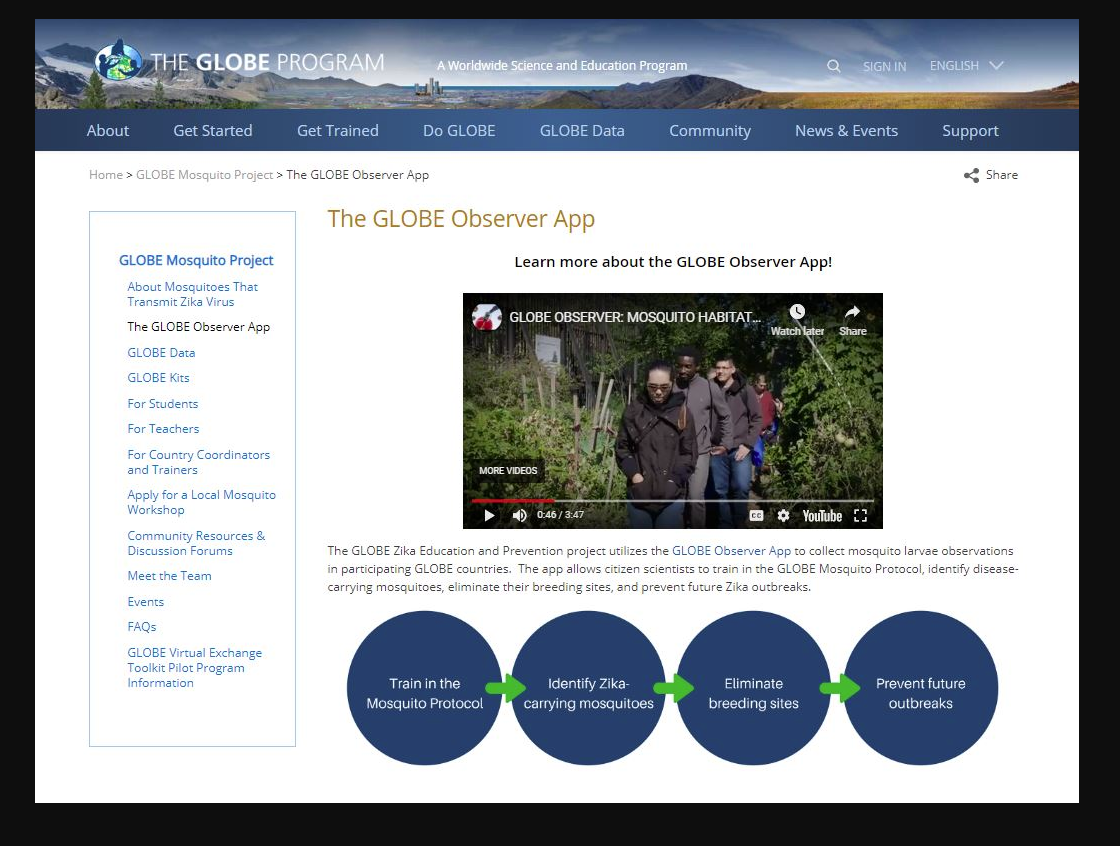Open the Get Trained menu
1120x846 pixels.
tap(338, 131)
